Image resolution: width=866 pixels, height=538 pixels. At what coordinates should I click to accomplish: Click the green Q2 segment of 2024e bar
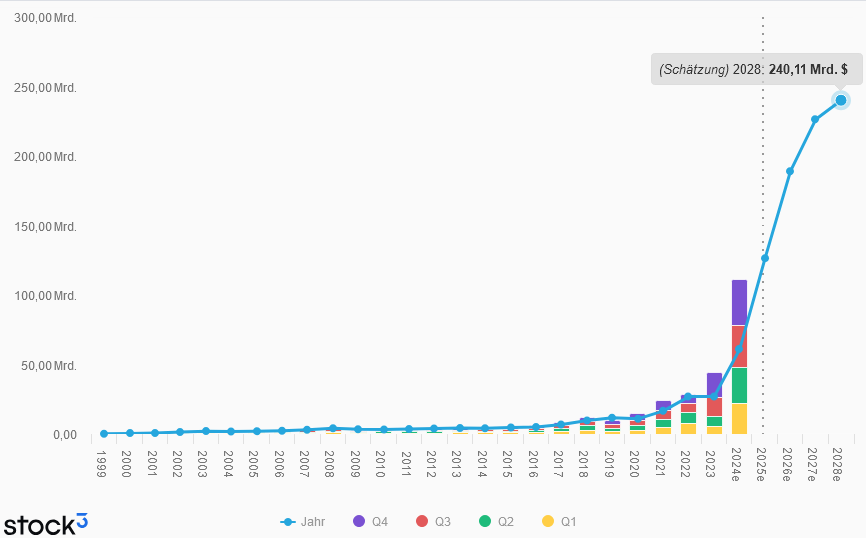click(x=739, y=385)
